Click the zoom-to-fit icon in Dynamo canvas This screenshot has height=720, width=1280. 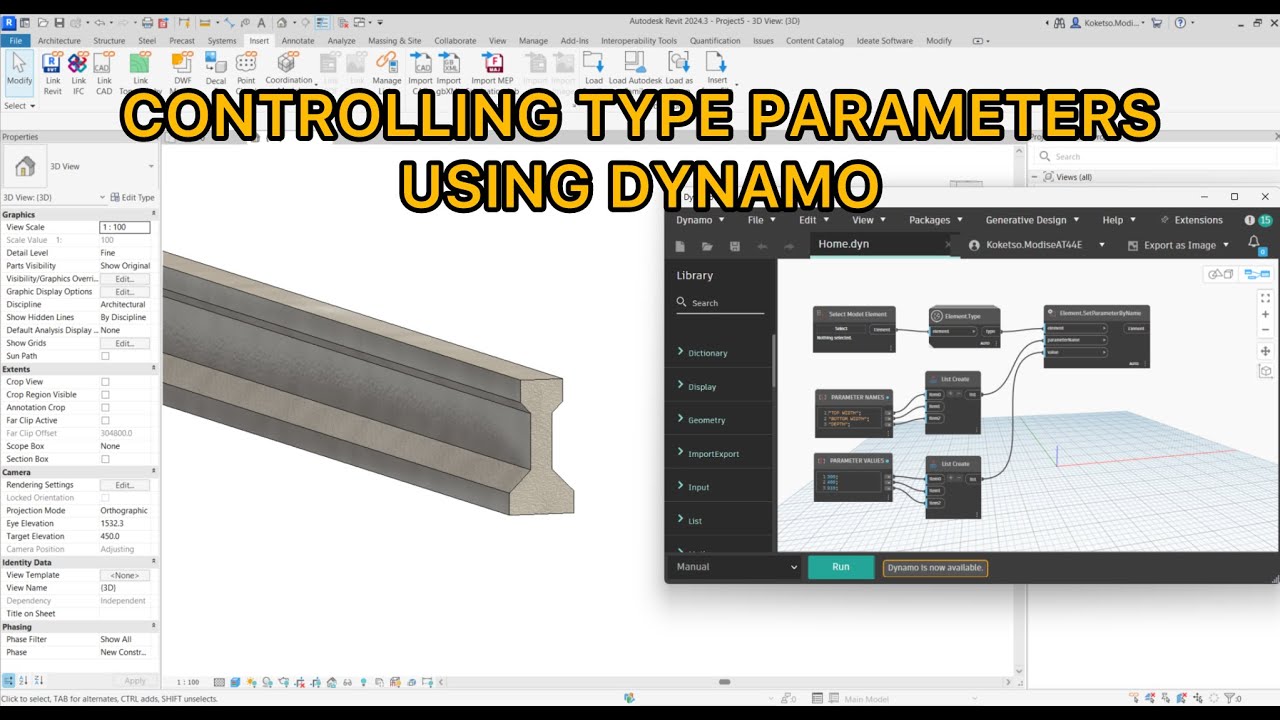[x=1265, y=298]
